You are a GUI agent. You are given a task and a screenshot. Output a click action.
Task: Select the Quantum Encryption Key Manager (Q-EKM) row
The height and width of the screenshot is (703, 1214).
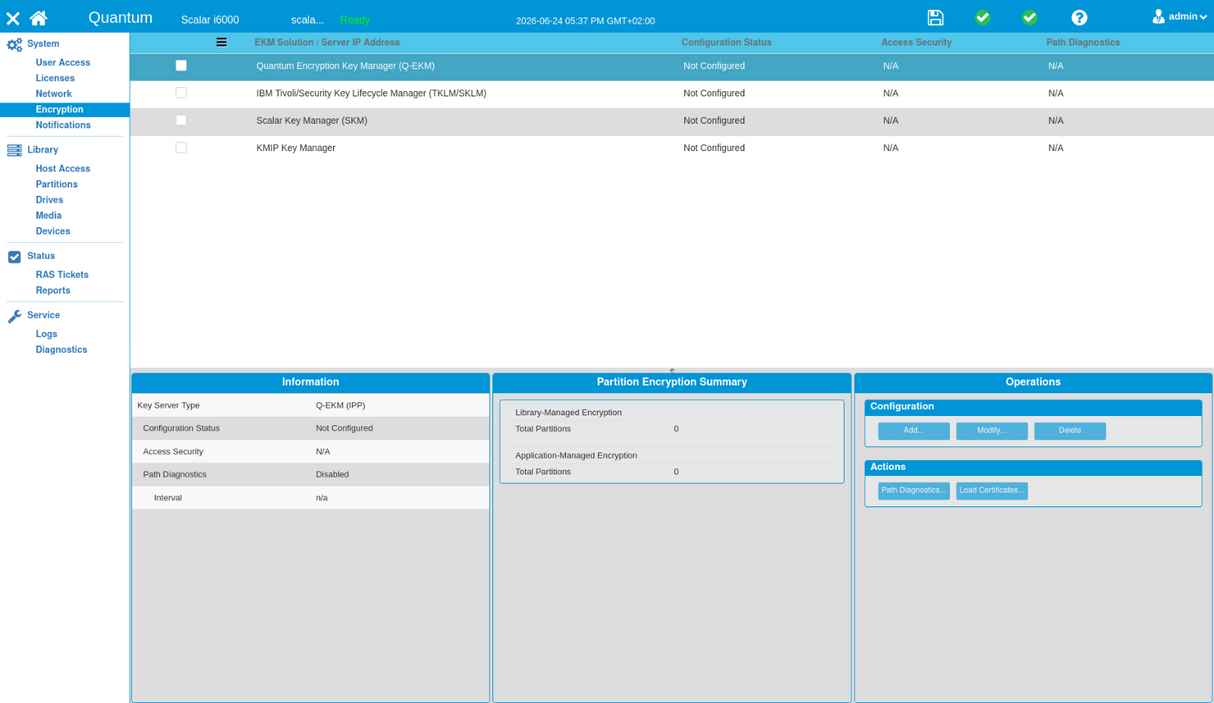coord(672,66)
